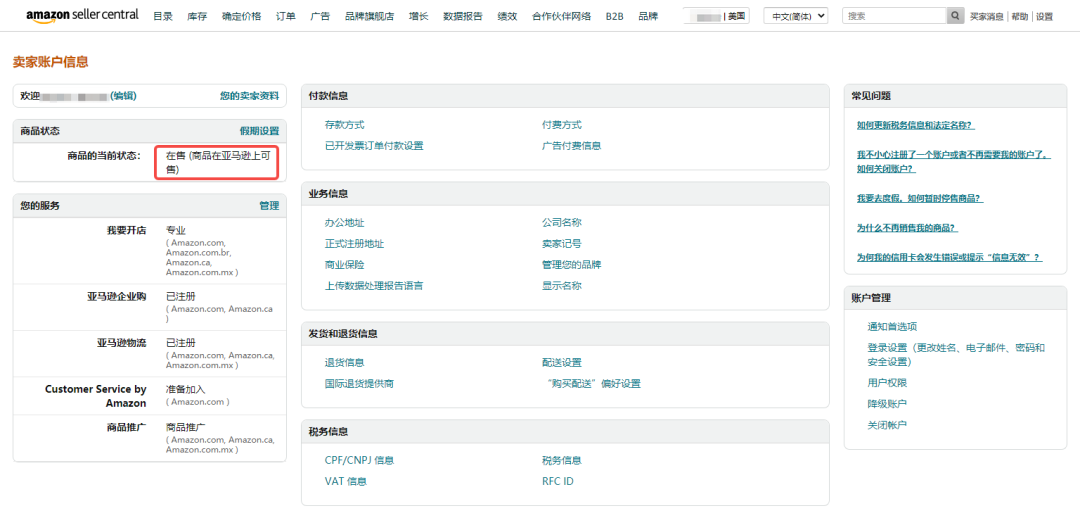The height and width of the screenshot is (518, 1080).
Task: Open the 数据报告 menu
Action: coord(463,17)
